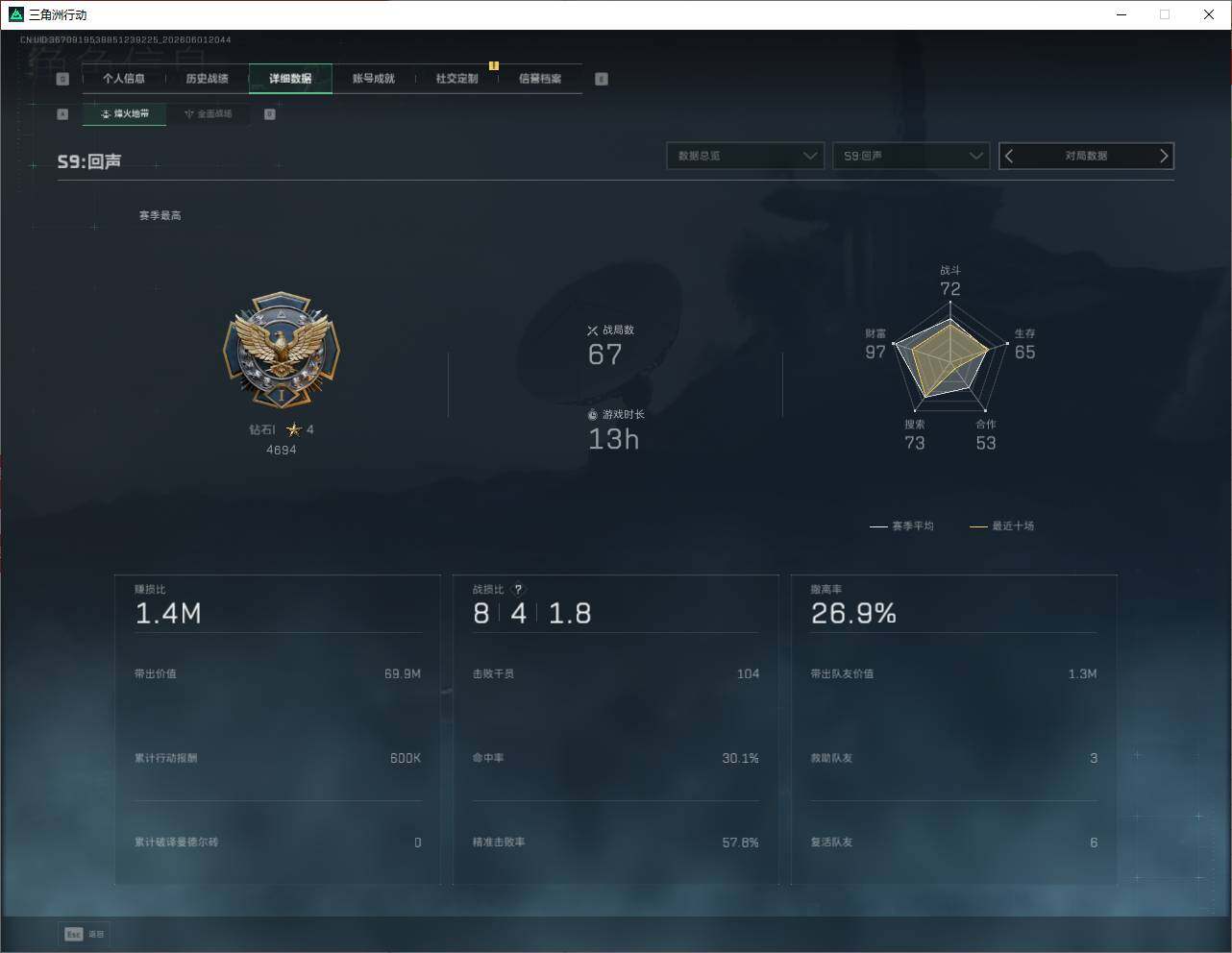The height and width of the screenshot is (953, 1232).
Task: Click the 累计行动报酬 row
Action: pyautogui.click(x=278, y=759)
